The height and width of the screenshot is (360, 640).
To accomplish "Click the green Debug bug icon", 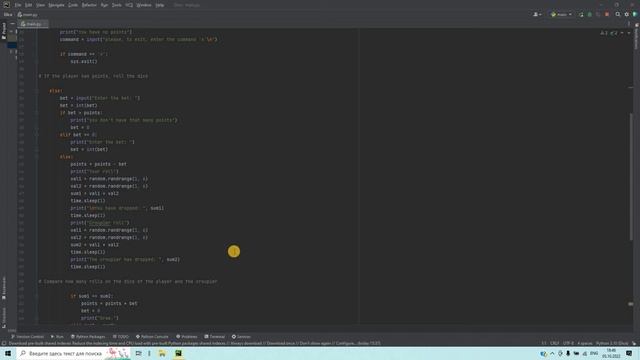I will [589, 14].
